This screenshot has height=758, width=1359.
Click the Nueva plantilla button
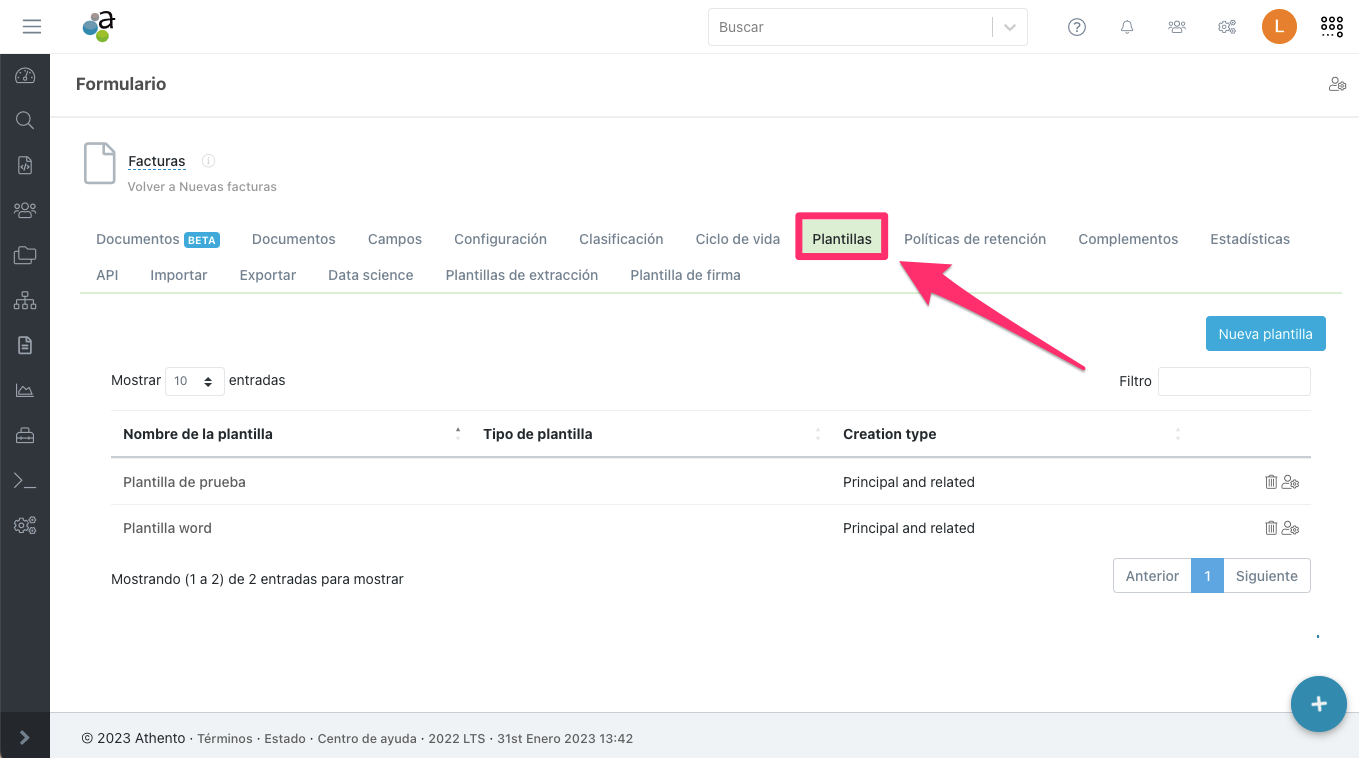[x=1265, y=334]
